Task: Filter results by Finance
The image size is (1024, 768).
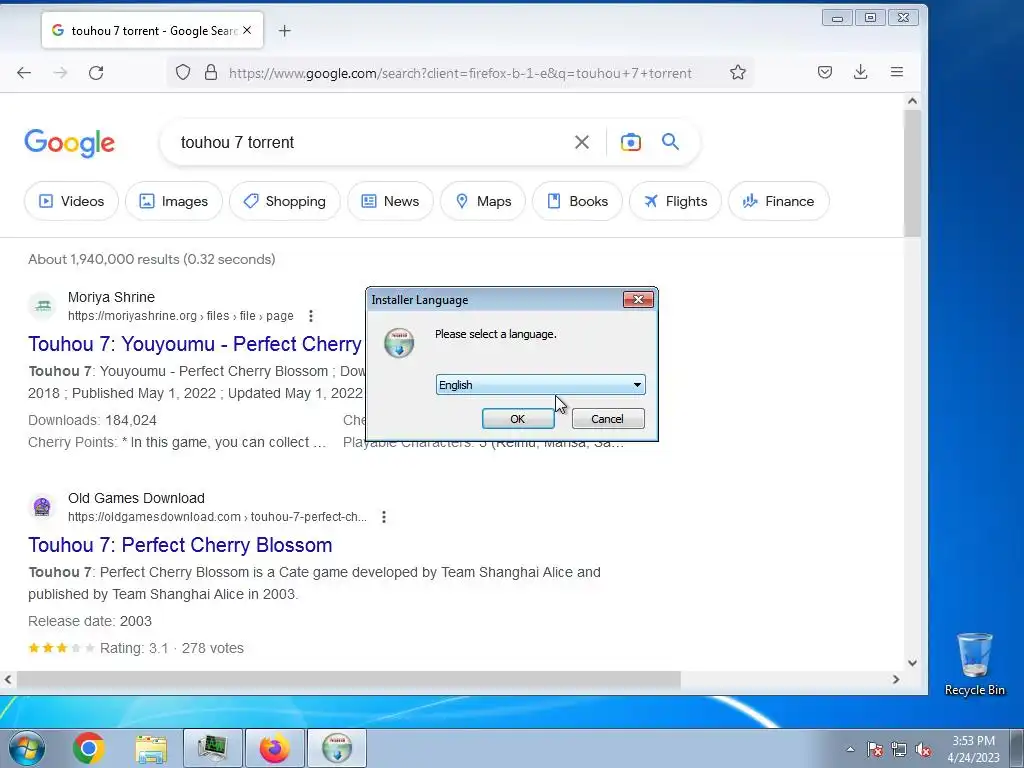Action: pyautogui.click(x=778, y=201)
